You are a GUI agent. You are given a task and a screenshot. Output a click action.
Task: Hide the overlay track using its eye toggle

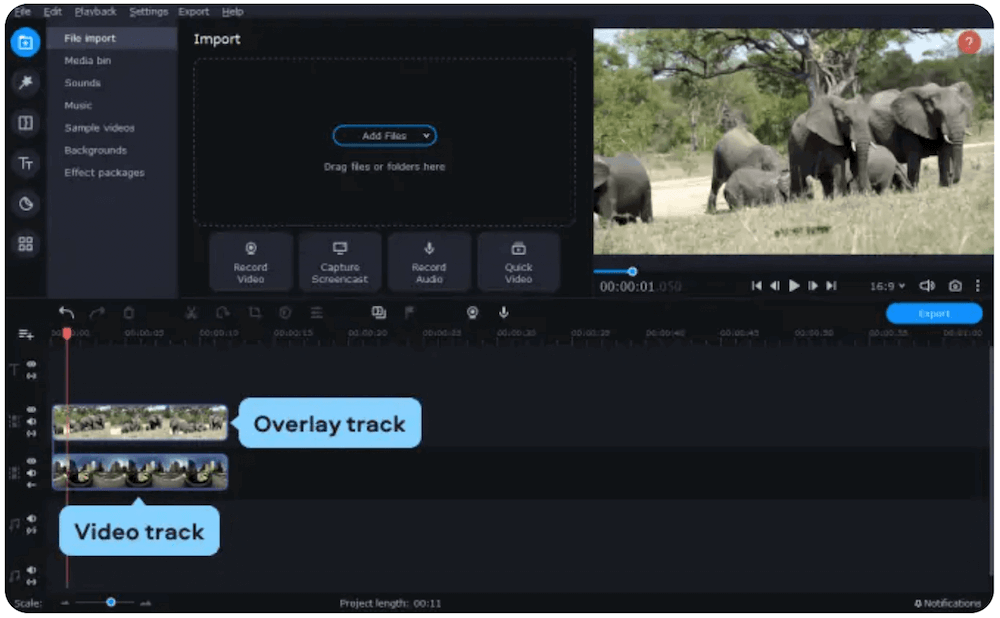point(33,408)
